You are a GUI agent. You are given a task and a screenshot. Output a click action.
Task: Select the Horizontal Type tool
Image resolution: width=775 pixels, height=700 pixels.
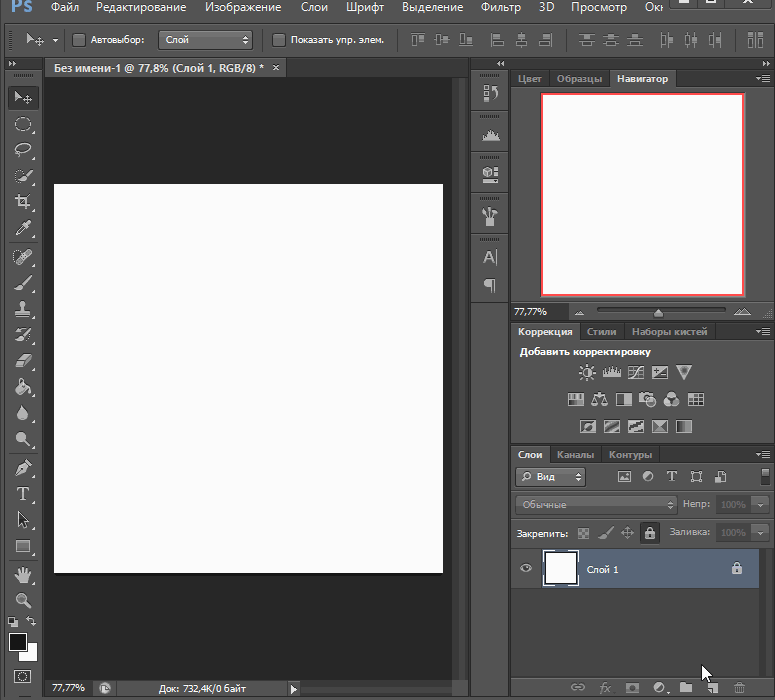click(x=23, y=494)
